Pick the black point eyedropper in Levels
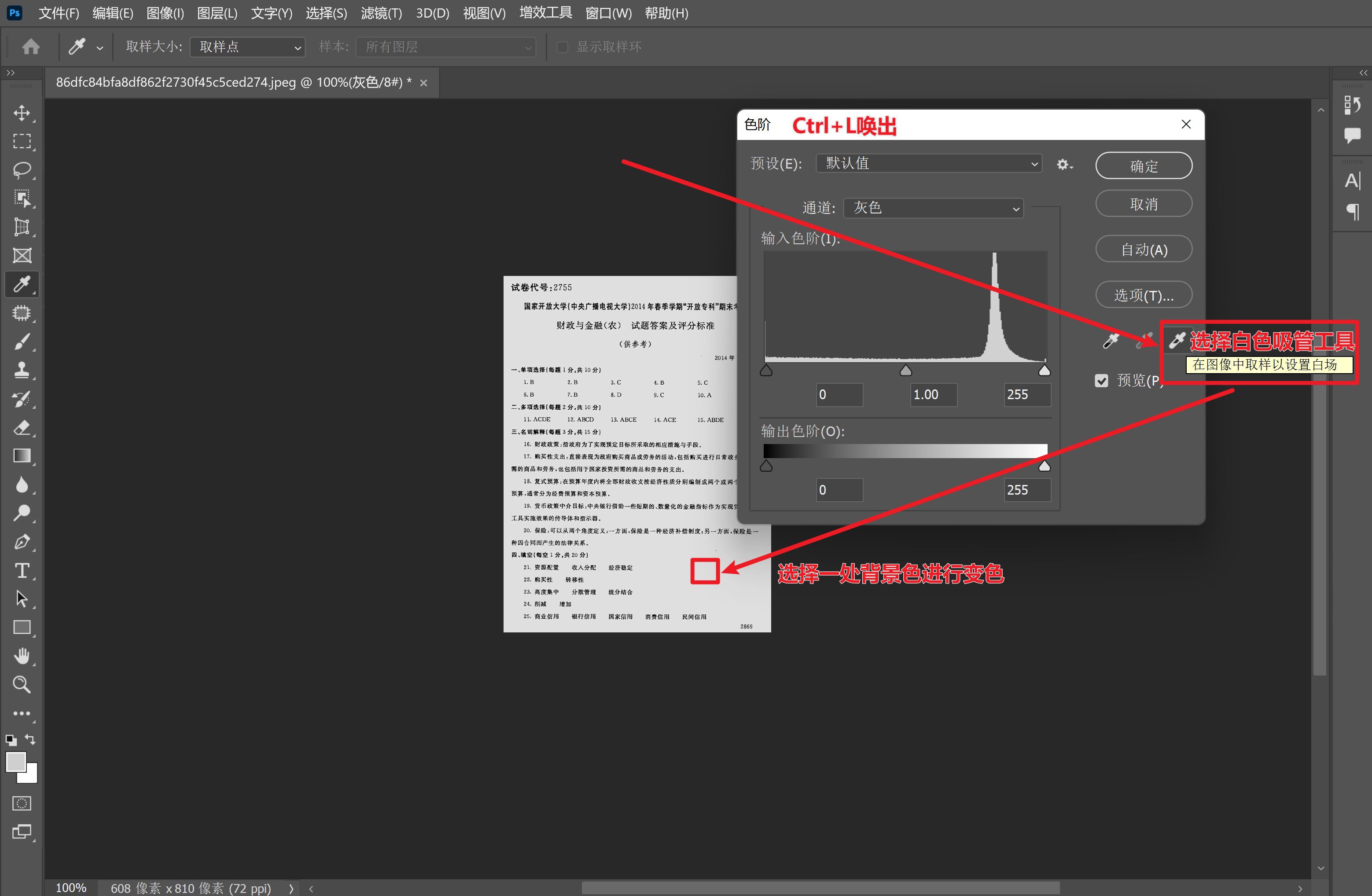 pyautogui.click(x=1111, y=341)
